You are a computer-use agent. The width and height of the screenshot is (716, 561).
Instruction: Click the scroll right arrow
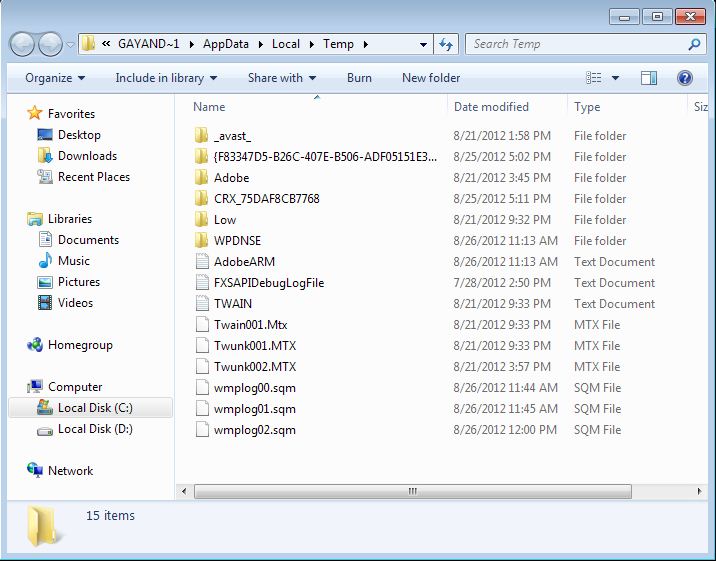pyautogui.click(x=699, y=492)
